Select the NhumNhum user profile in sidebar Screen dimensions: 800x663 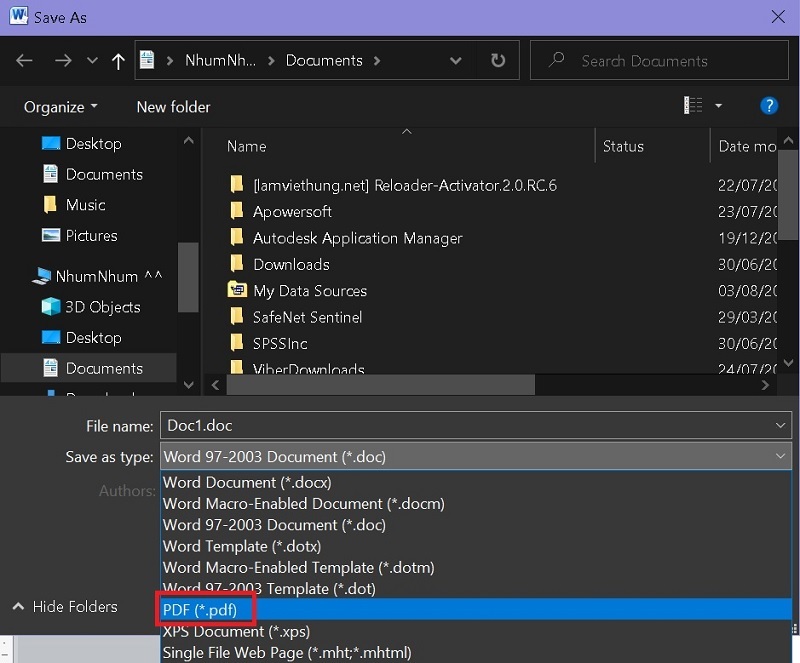pos(96,276)
